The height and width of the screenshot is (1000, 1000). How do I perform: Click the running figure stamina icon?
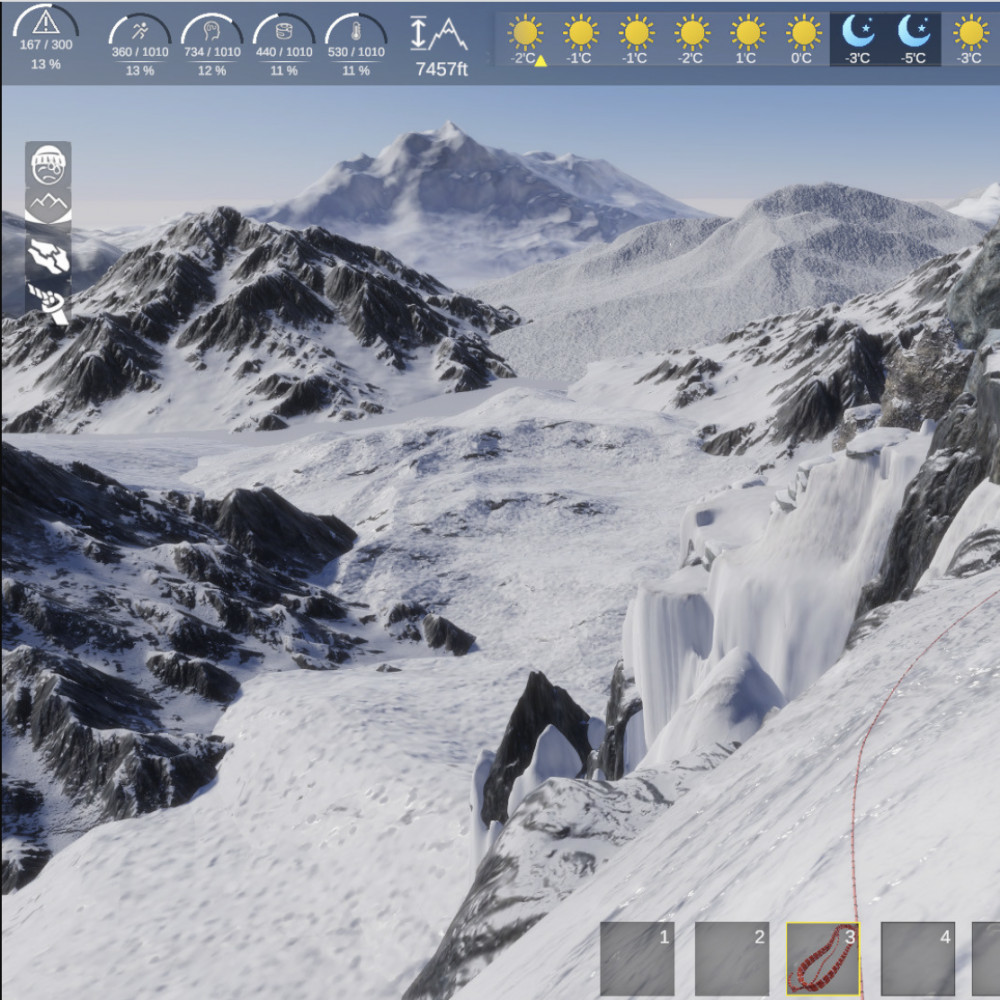[x=140, y=31]
